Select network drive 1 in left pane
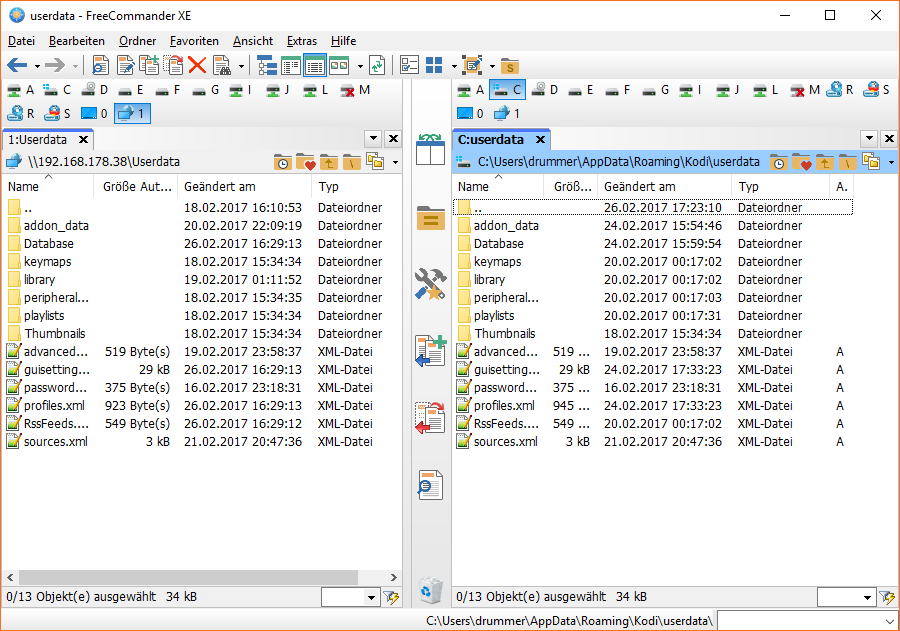 pyautogui.click(x=132, y=114)
